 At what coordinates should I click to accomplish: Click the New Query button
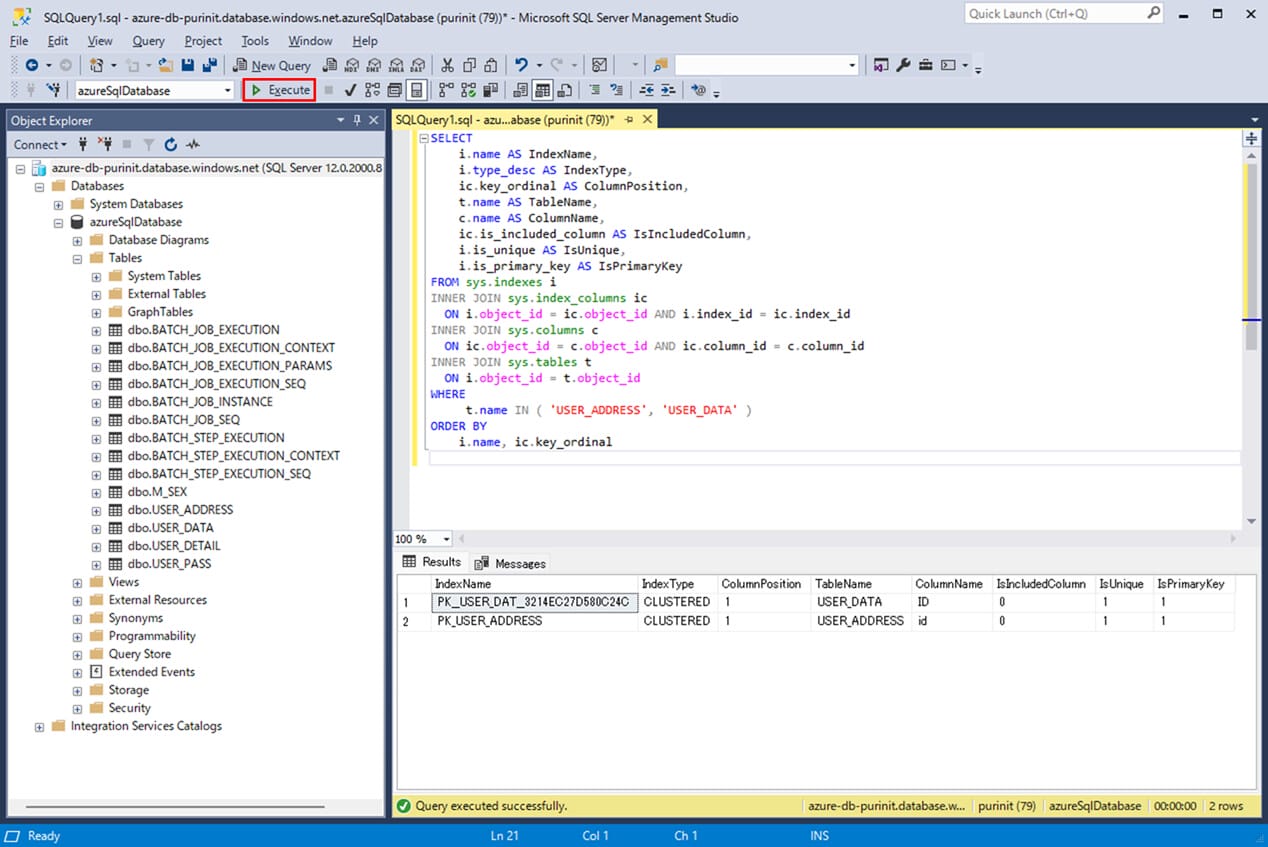coord(273,65)
